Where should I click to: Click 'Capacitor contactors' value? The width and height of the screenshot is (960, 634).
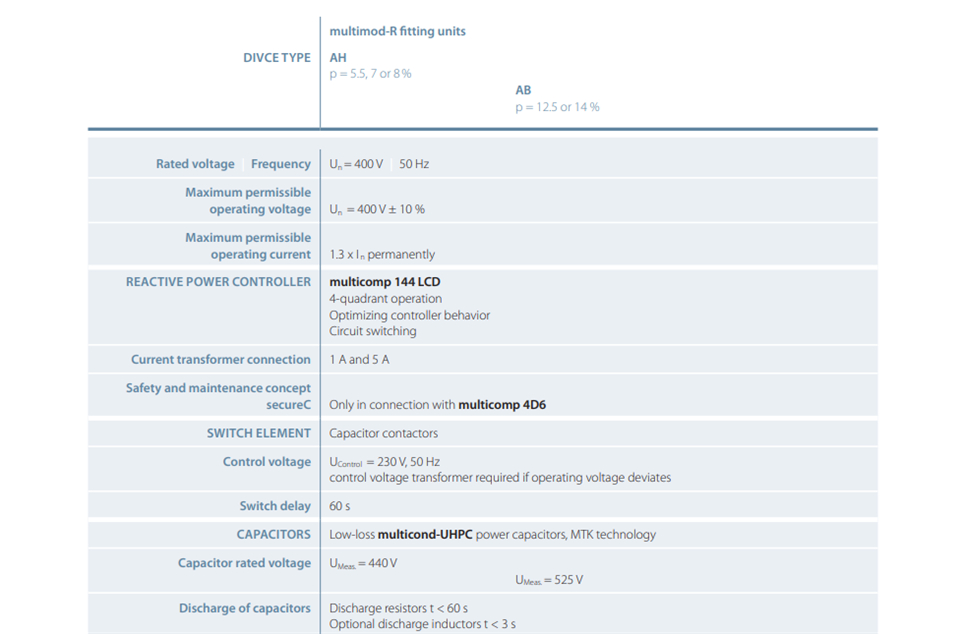[384, 433]
